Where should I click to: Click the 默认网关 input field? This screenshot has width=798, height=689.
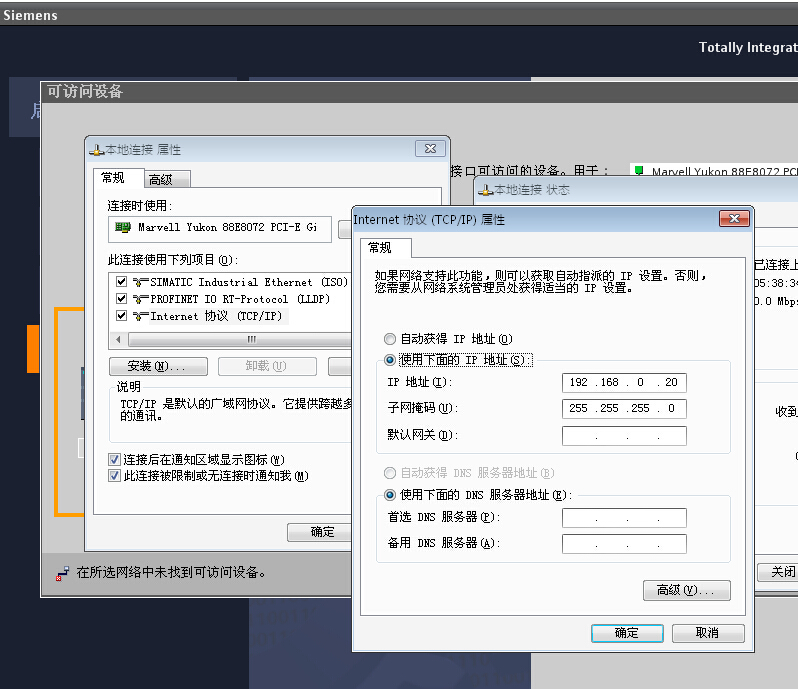click(x=624, y=436)
